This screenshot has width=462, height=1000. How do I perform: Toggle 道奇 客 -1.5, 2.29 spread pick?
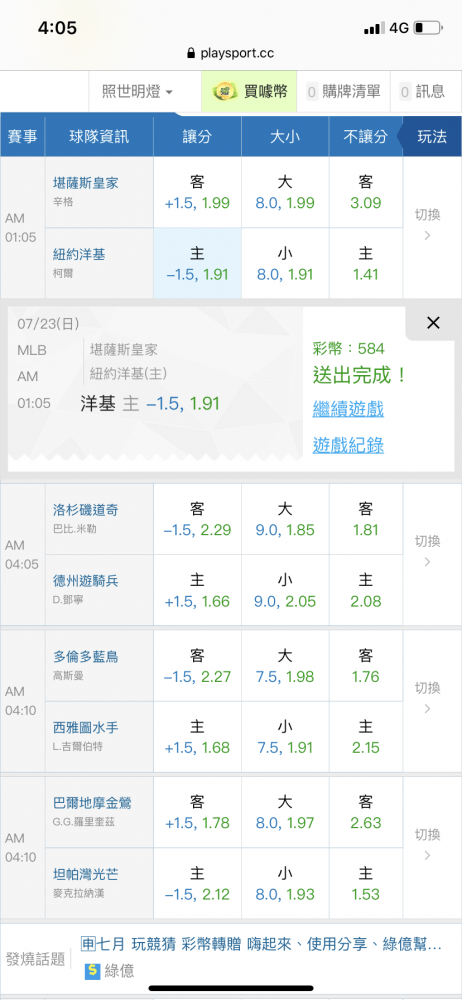point(197,519)
